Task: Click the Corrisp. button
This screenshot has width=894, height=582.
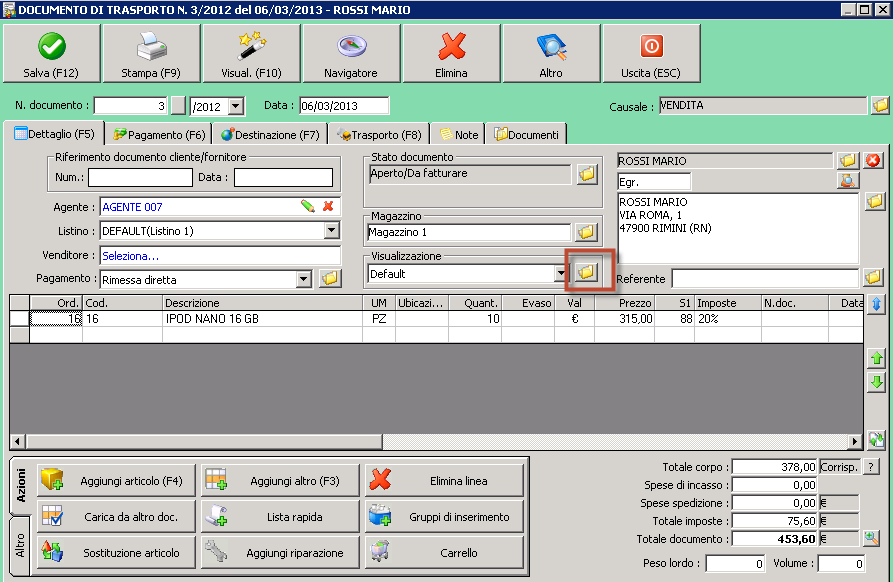Action: pos(839,467)
